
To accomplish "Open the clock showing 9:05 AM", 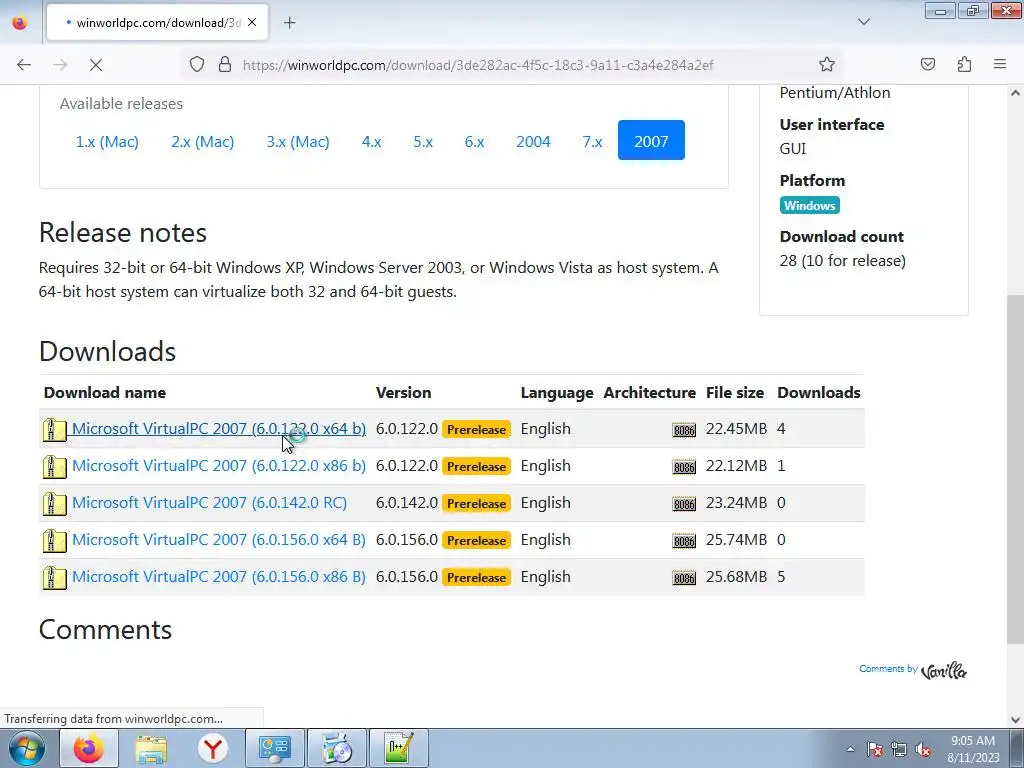I will tap(973, 749).
